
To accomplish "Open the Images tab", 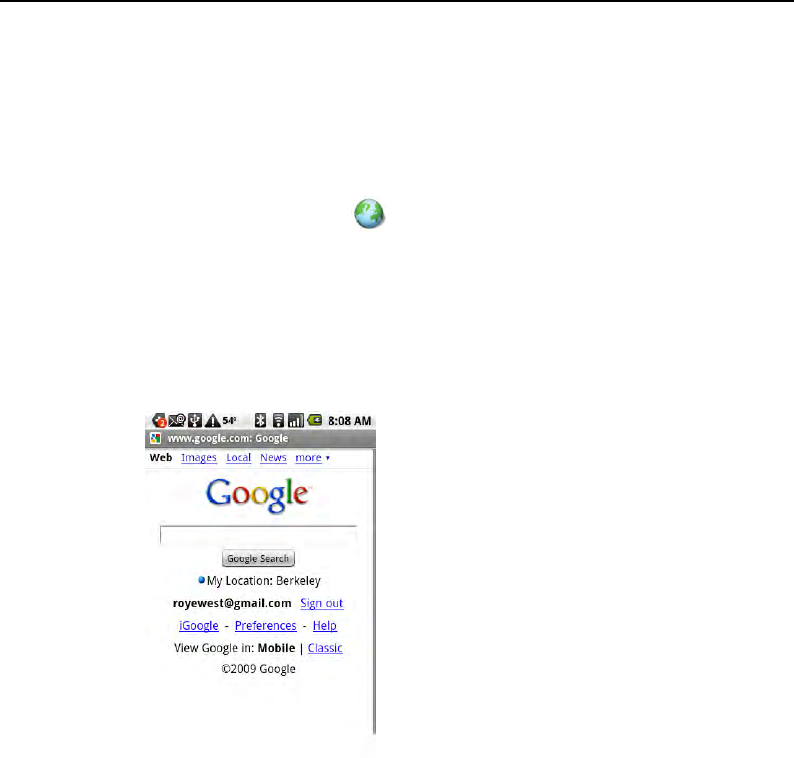I will click(198, 458).
